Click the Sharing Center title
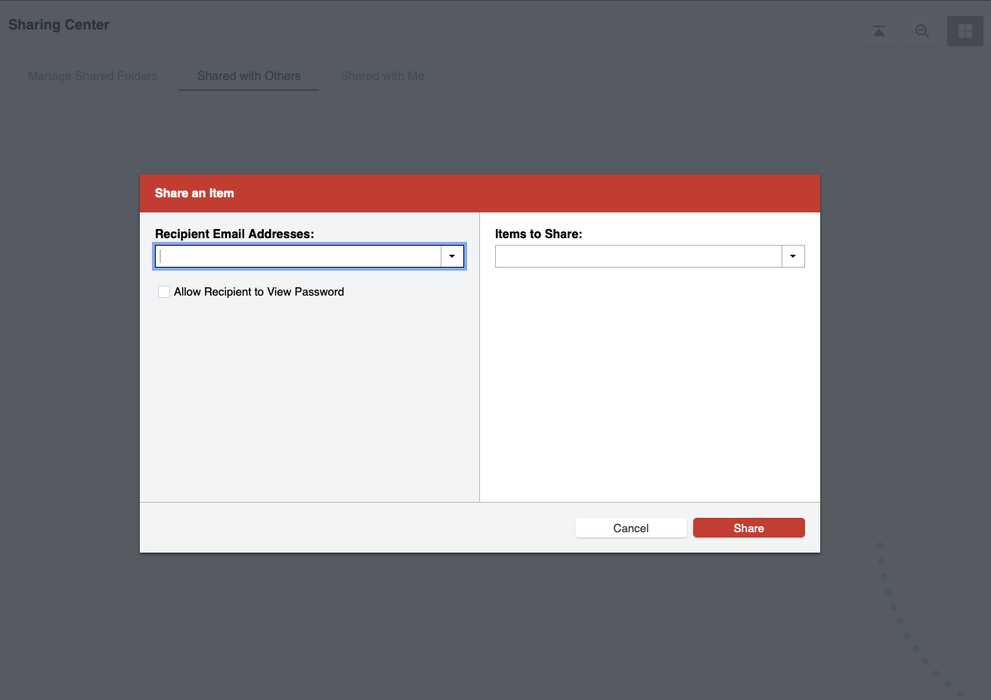The width and height of the screenshot is (991, 700). (x=58, y=24)
